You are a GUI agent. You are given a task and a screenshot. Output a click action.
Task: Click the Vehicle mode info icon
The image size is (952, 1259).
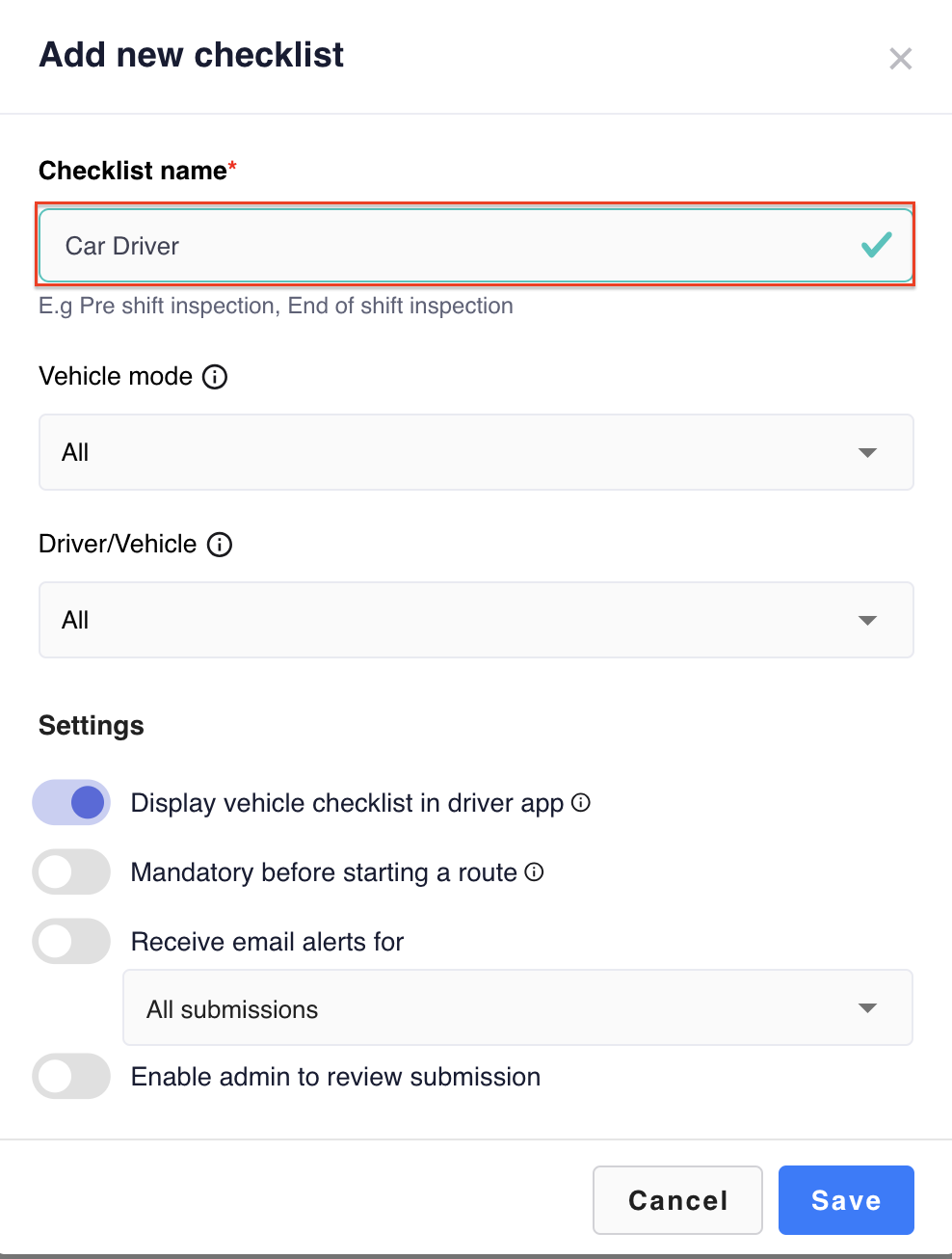pyautogui.click(x=215, y=377)
